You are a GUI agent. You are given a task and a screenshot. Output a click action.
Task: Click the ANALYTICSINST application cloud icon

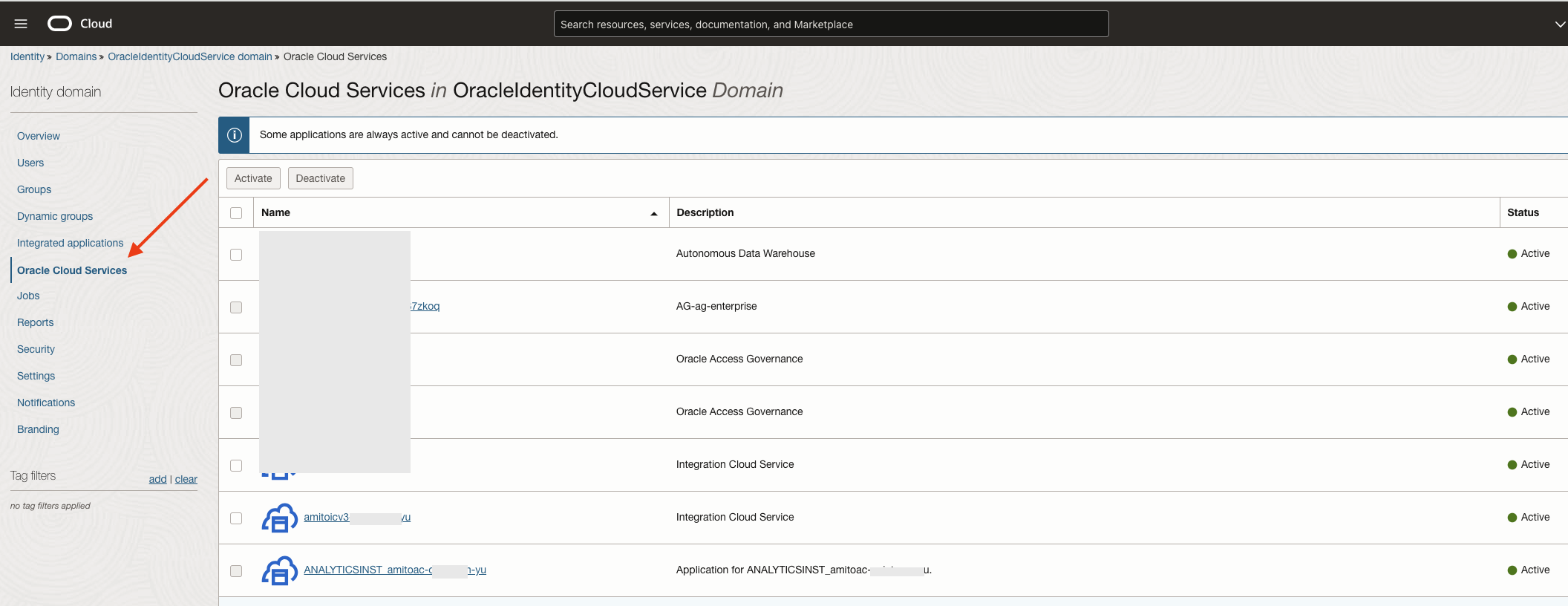[279, 571]
